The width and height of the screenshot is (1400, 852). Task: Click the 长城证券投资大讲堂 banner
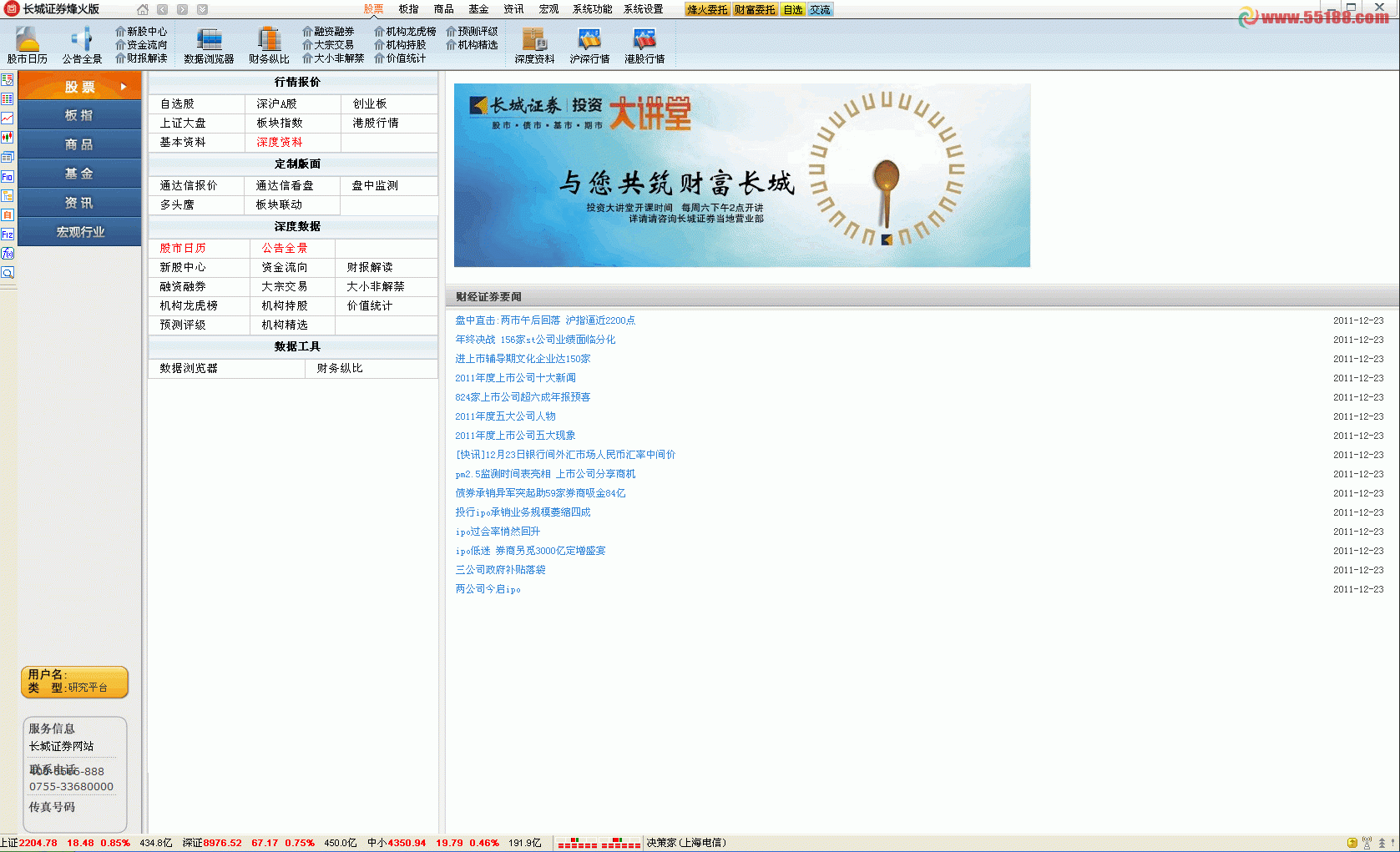point(741,175)
